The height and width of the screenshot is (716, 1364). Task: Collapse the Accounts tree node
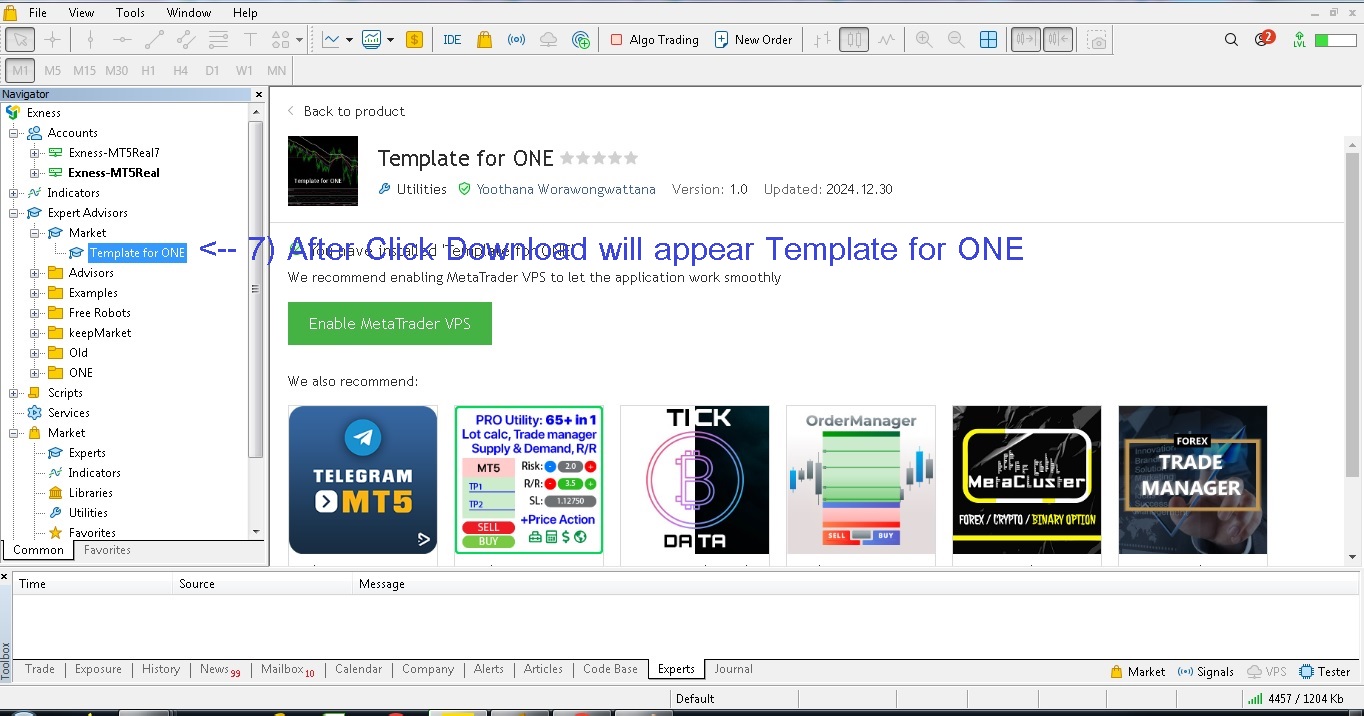tap(14, 133)
